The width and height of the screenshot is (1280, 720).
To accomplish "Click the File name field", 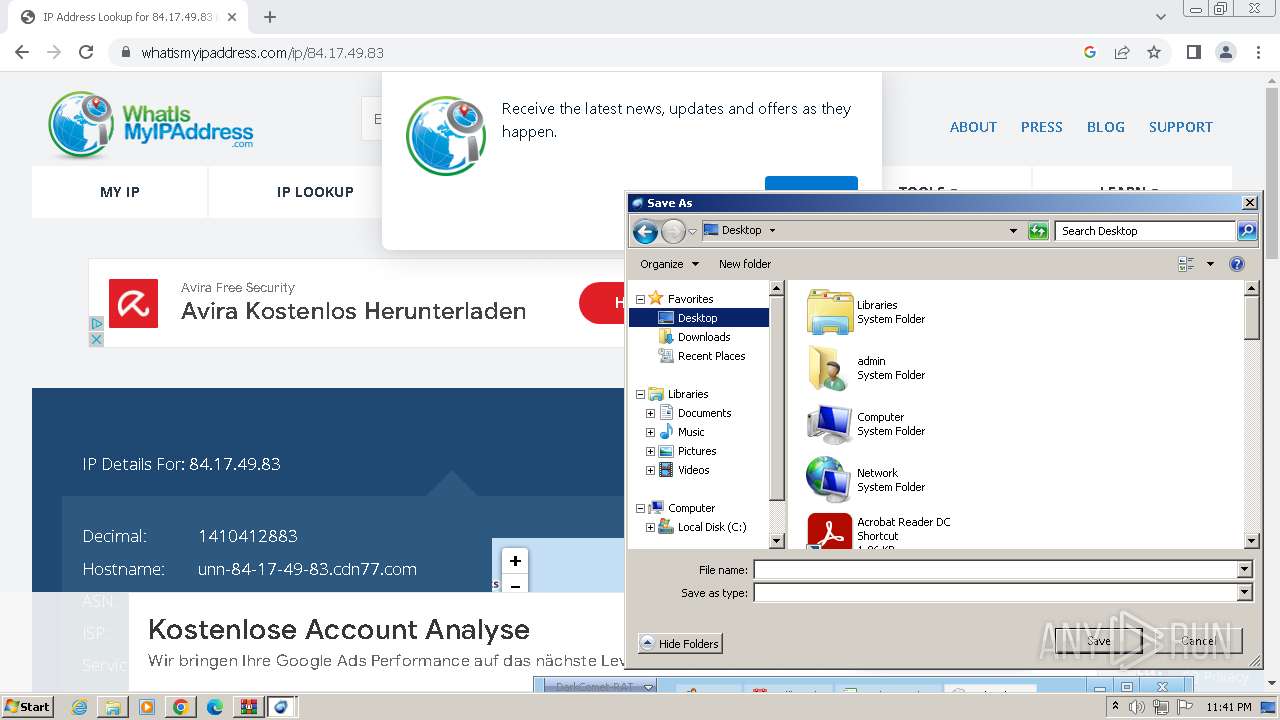I will tap(995, 569).
